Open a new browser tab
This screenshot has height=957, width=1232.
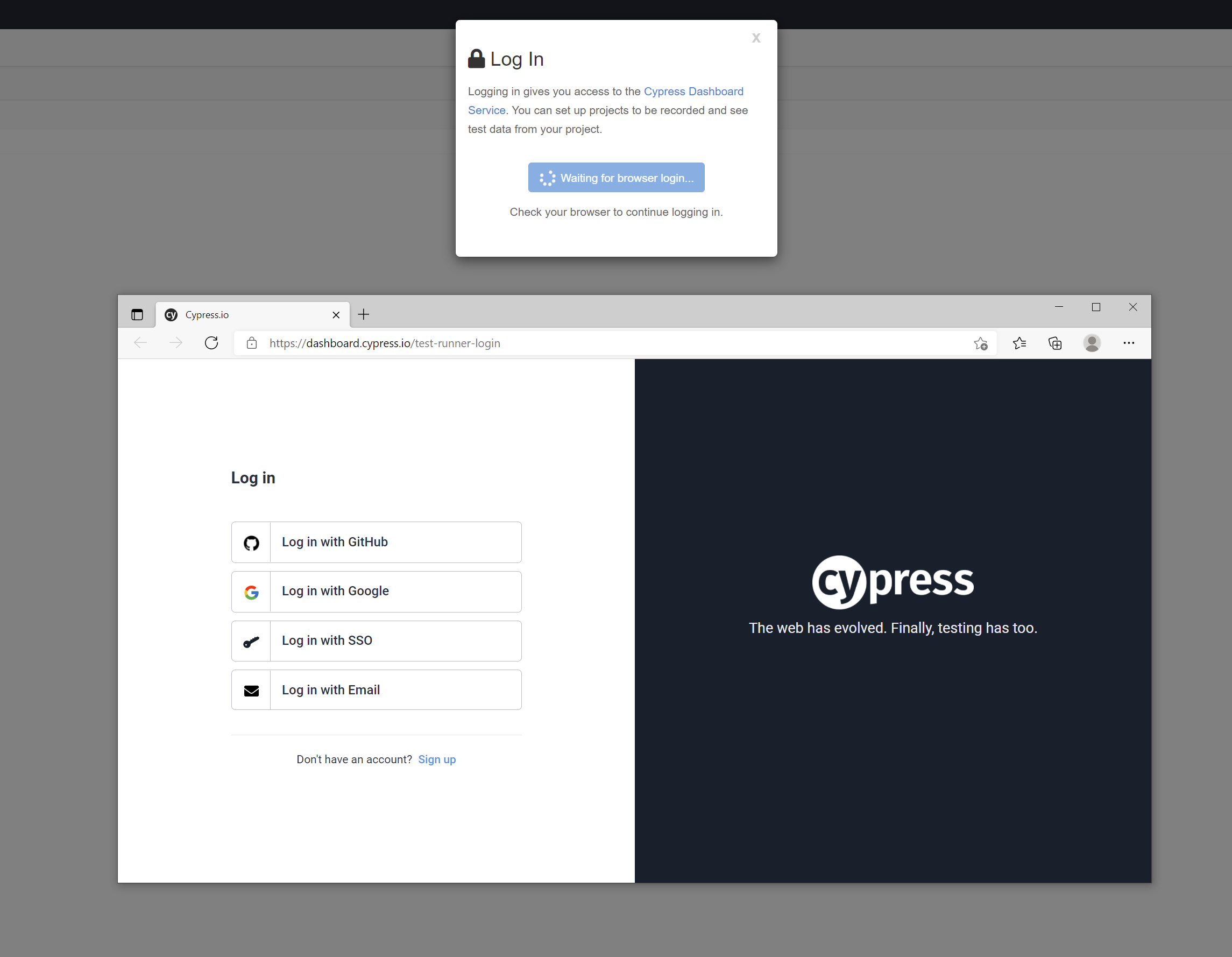click(364, 315)
